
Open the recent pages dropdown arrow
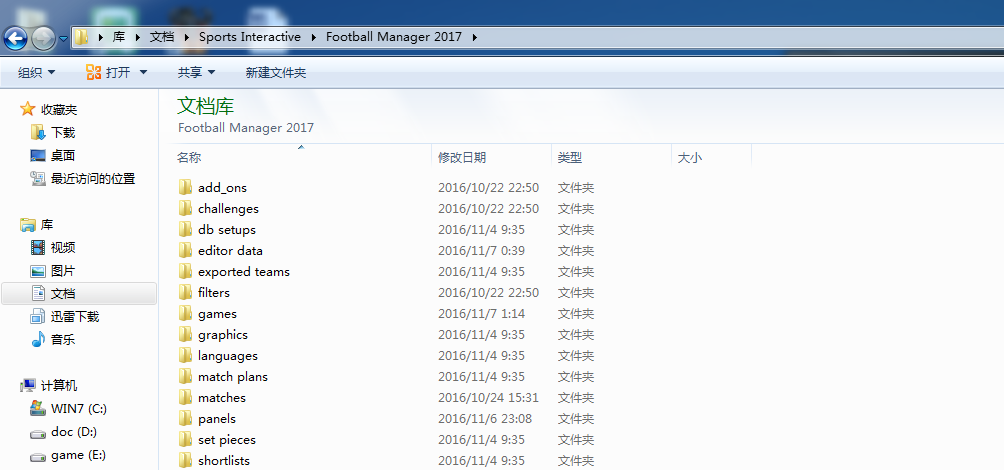[63, 39]
